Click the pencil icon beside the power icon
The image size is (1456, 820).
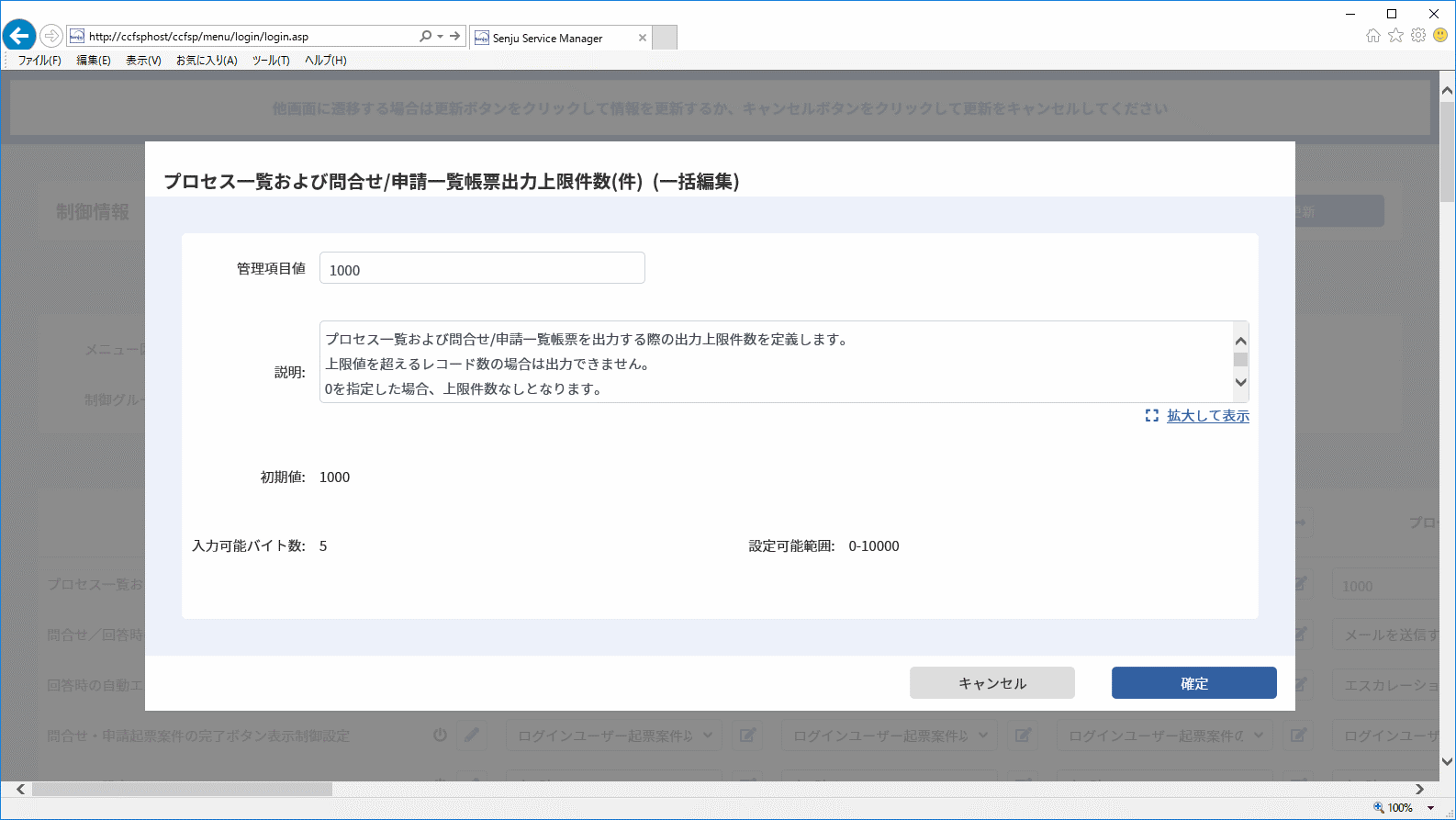[x=472, y=735]
